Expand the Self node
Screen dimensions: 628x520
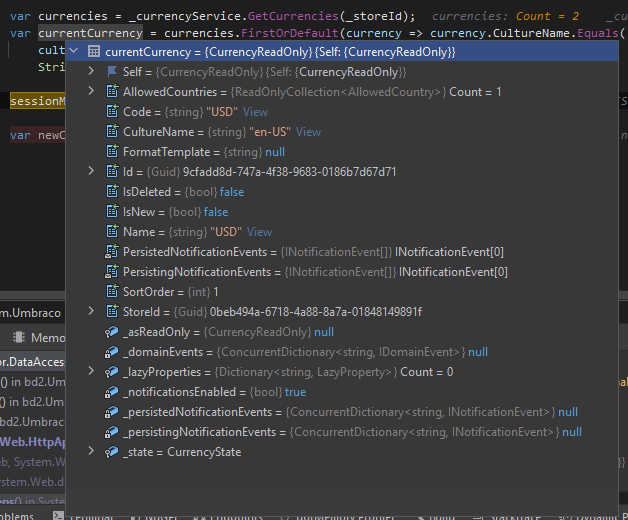[x=91, y=71]
